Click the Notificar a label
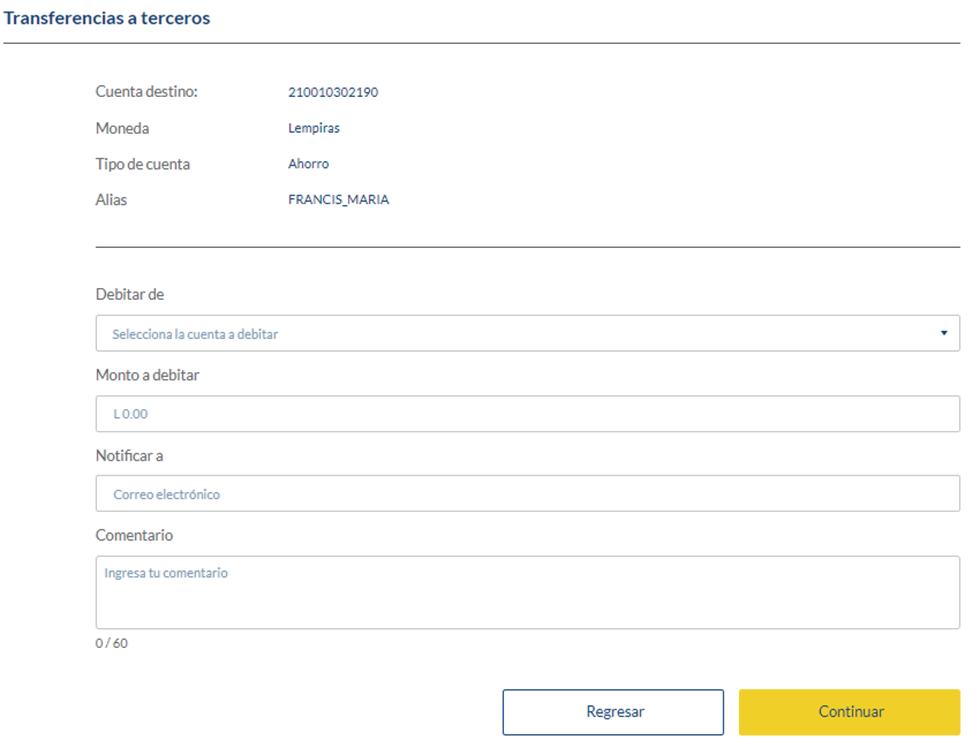This screenshot has height=755, width=980. click(x=129, y=456)
